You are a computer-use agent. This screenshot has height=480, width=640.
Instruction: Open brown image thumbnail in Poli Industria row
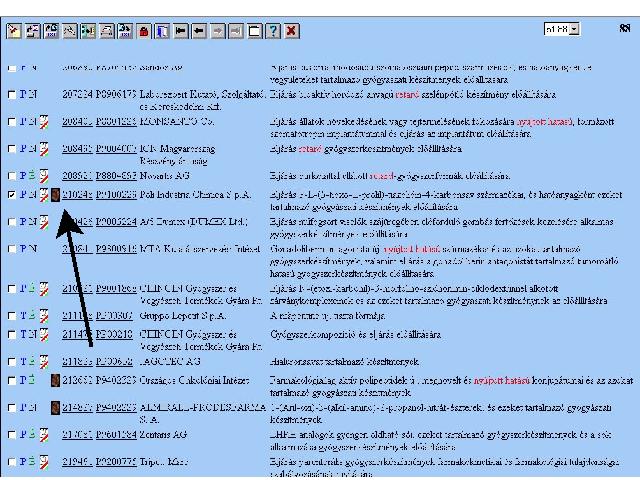[55, 195]
